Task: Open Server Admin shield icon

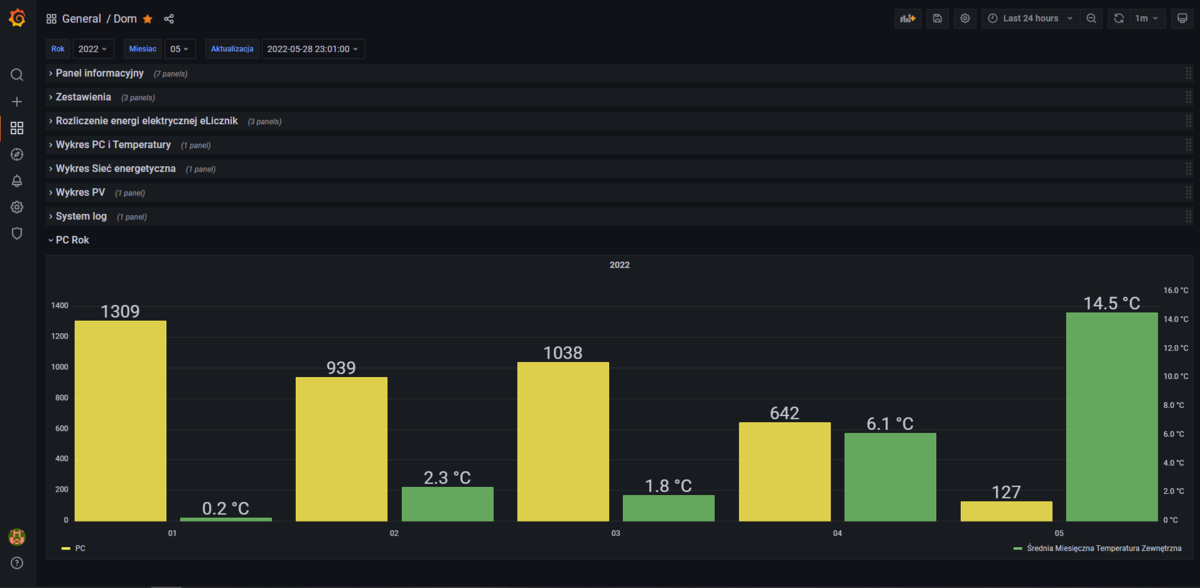Action: [x=17, y=233]
